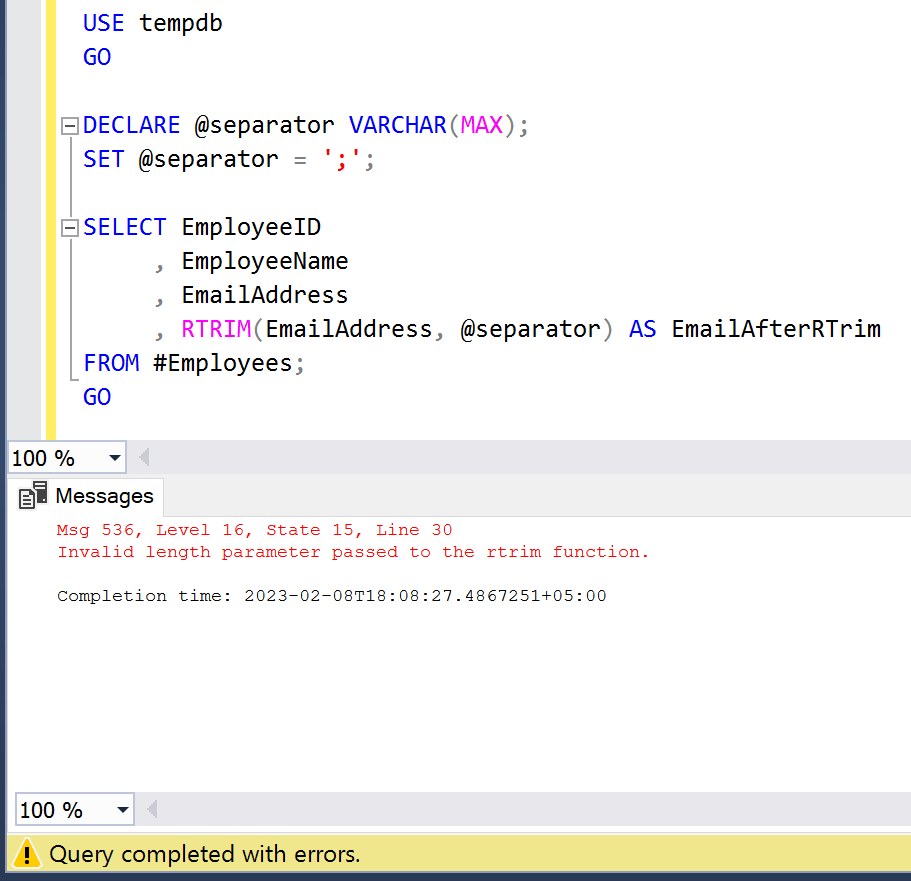Open the Messages pane zoom level dropdown
This screenshot has width=911, height=881.
[123, 810]
